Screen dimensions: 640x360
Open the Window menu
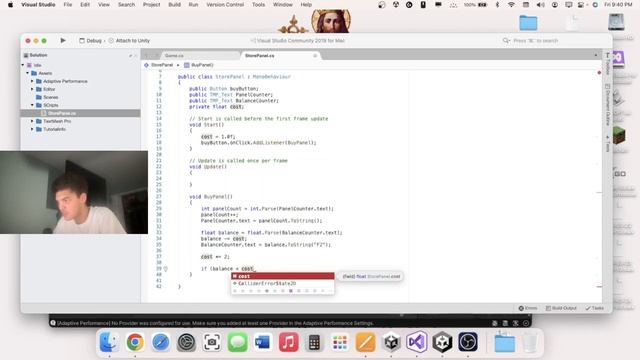click(282, 4)
